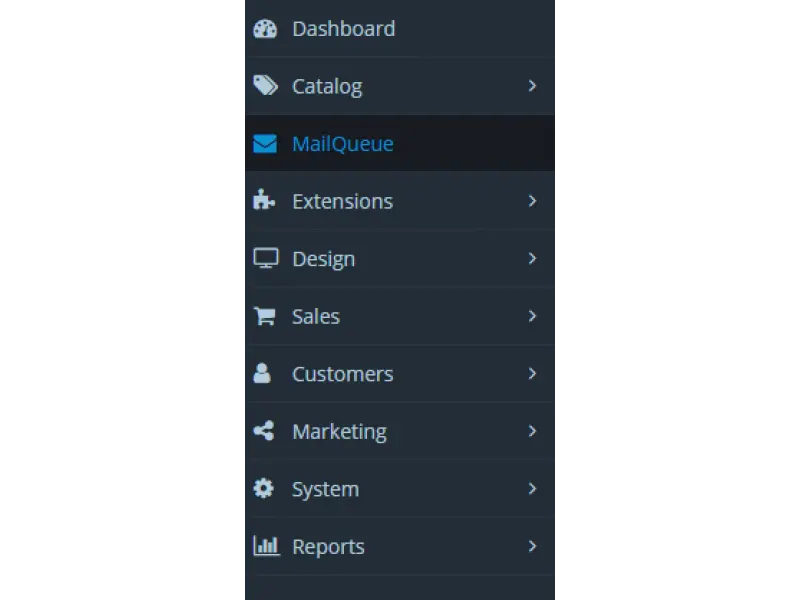
Task: Click the Catalog tags icon
Action: [265, 86]
